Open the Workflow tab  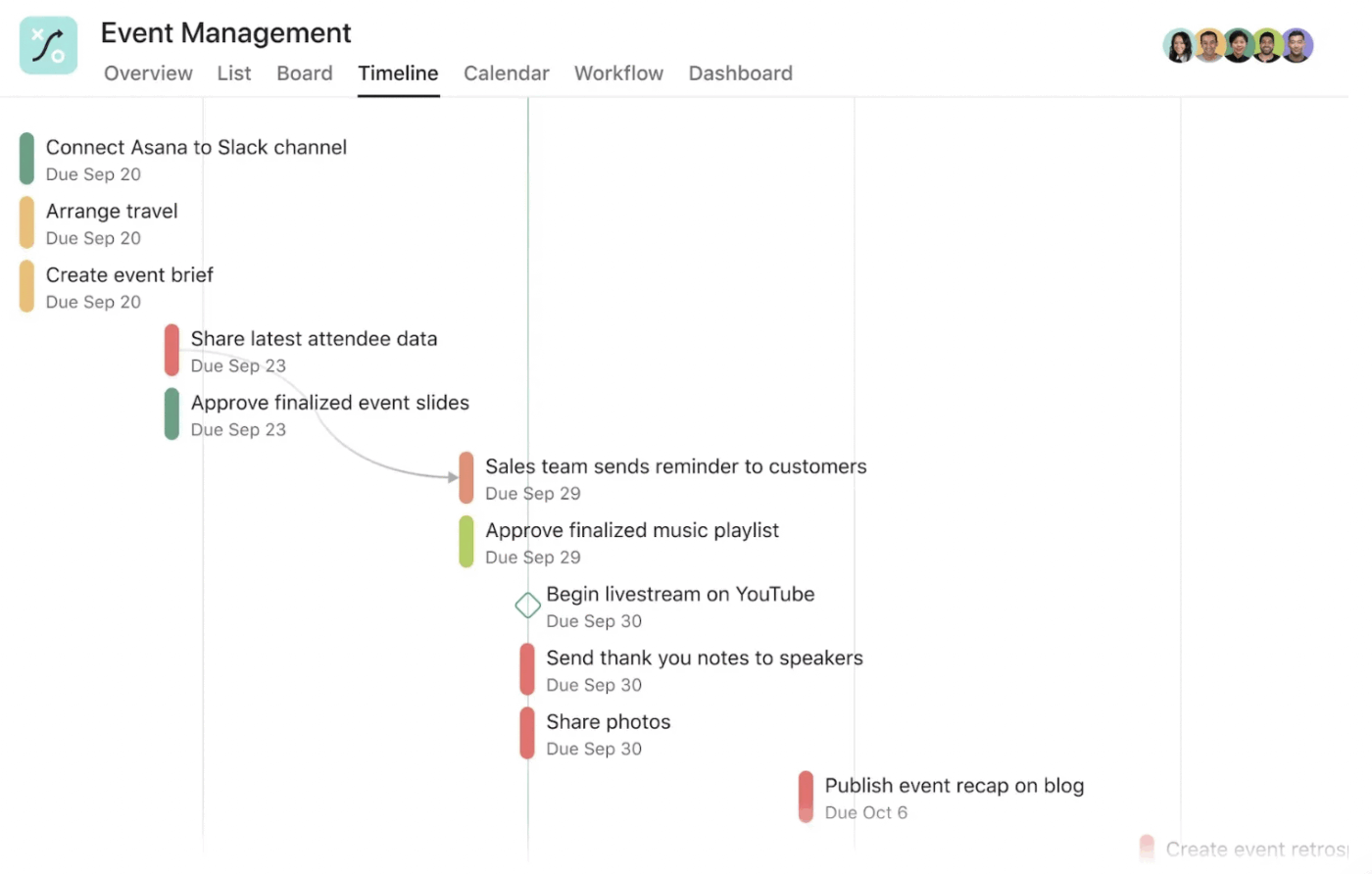(x=618, y=73)
